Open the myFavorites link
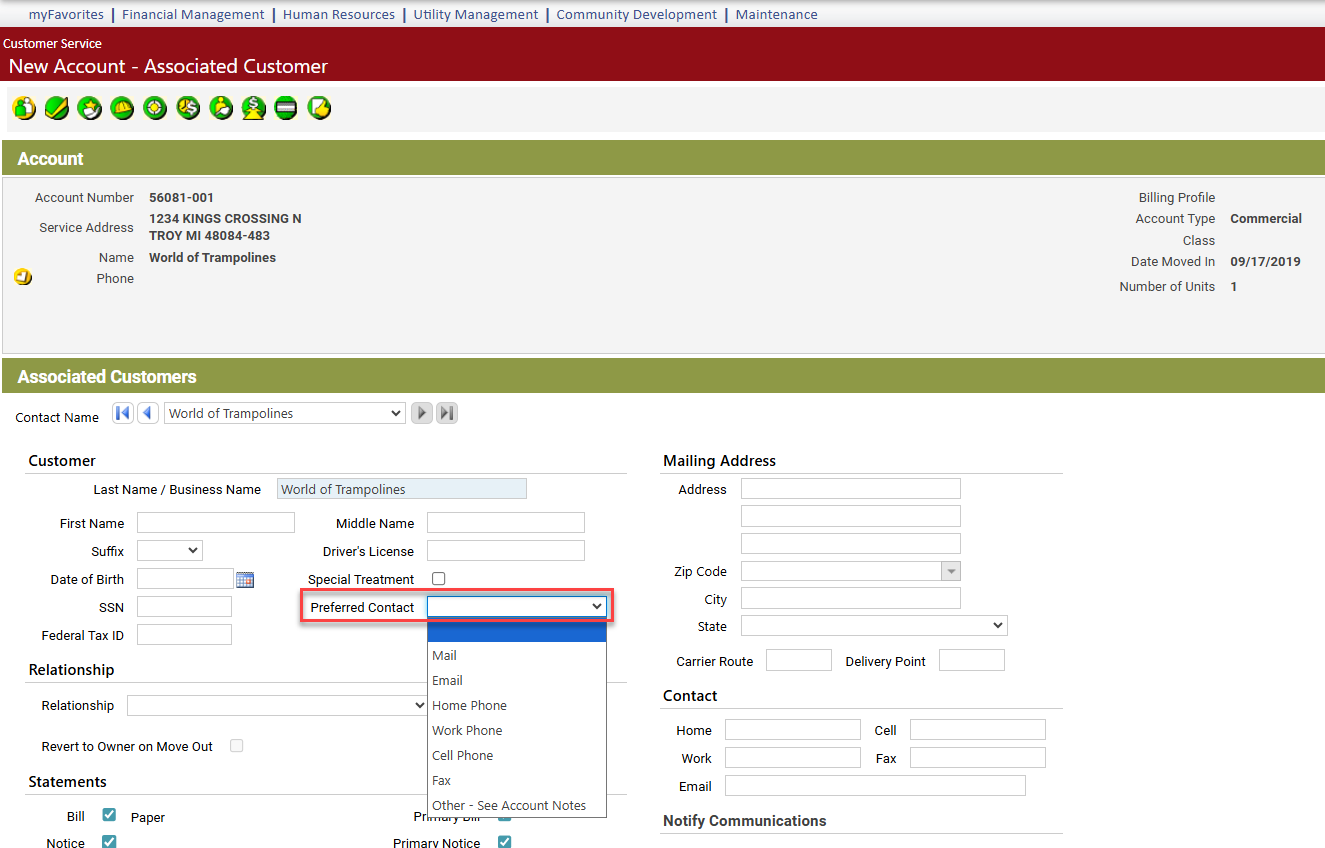 point(66,14)
